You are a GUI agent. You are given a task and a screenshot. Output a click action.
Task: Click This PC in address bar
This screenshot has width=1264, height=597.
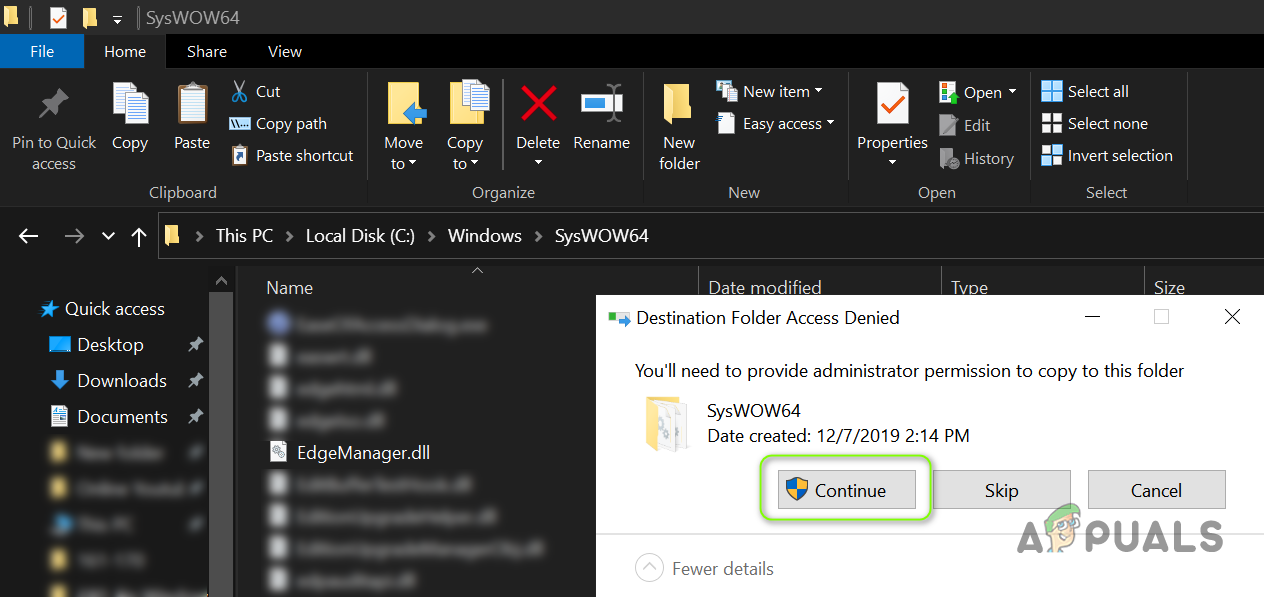[x=244, y=236]
